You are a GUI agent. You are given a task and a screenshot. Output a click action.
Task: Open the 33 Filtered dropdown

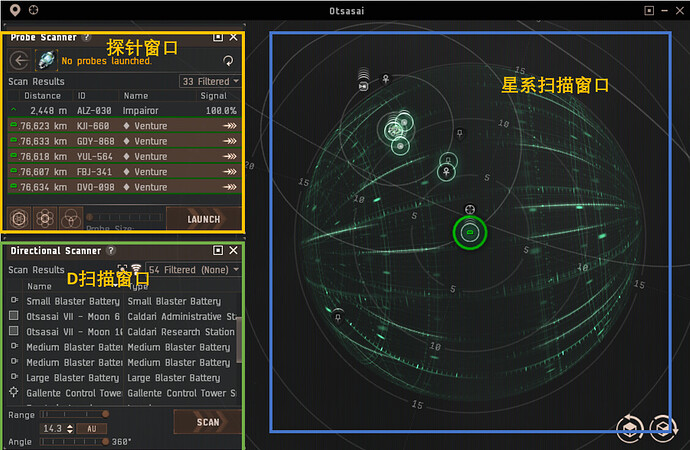(x=210, y=81)
